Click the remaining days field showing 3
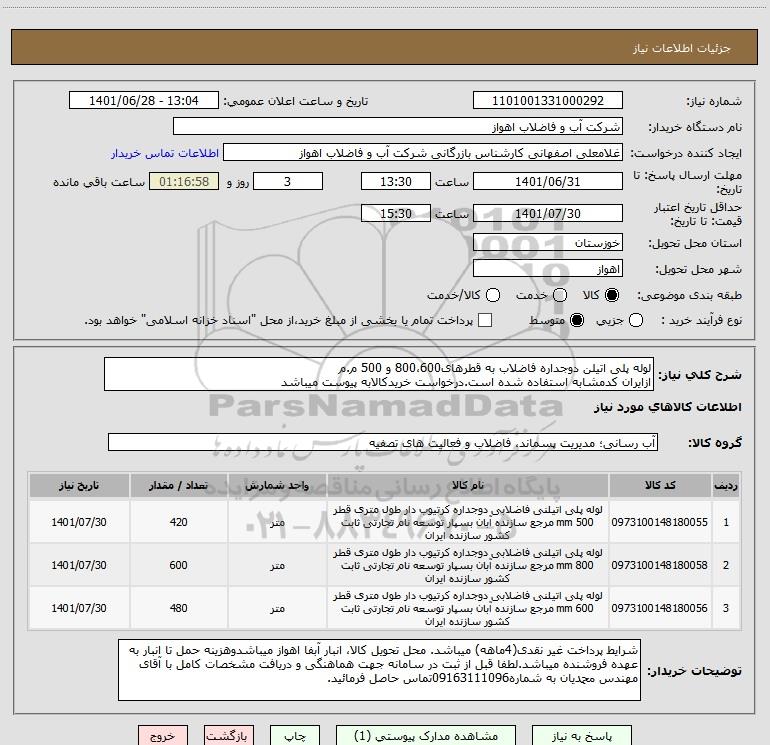Screen dimensions: 770x745 (288, 181)
